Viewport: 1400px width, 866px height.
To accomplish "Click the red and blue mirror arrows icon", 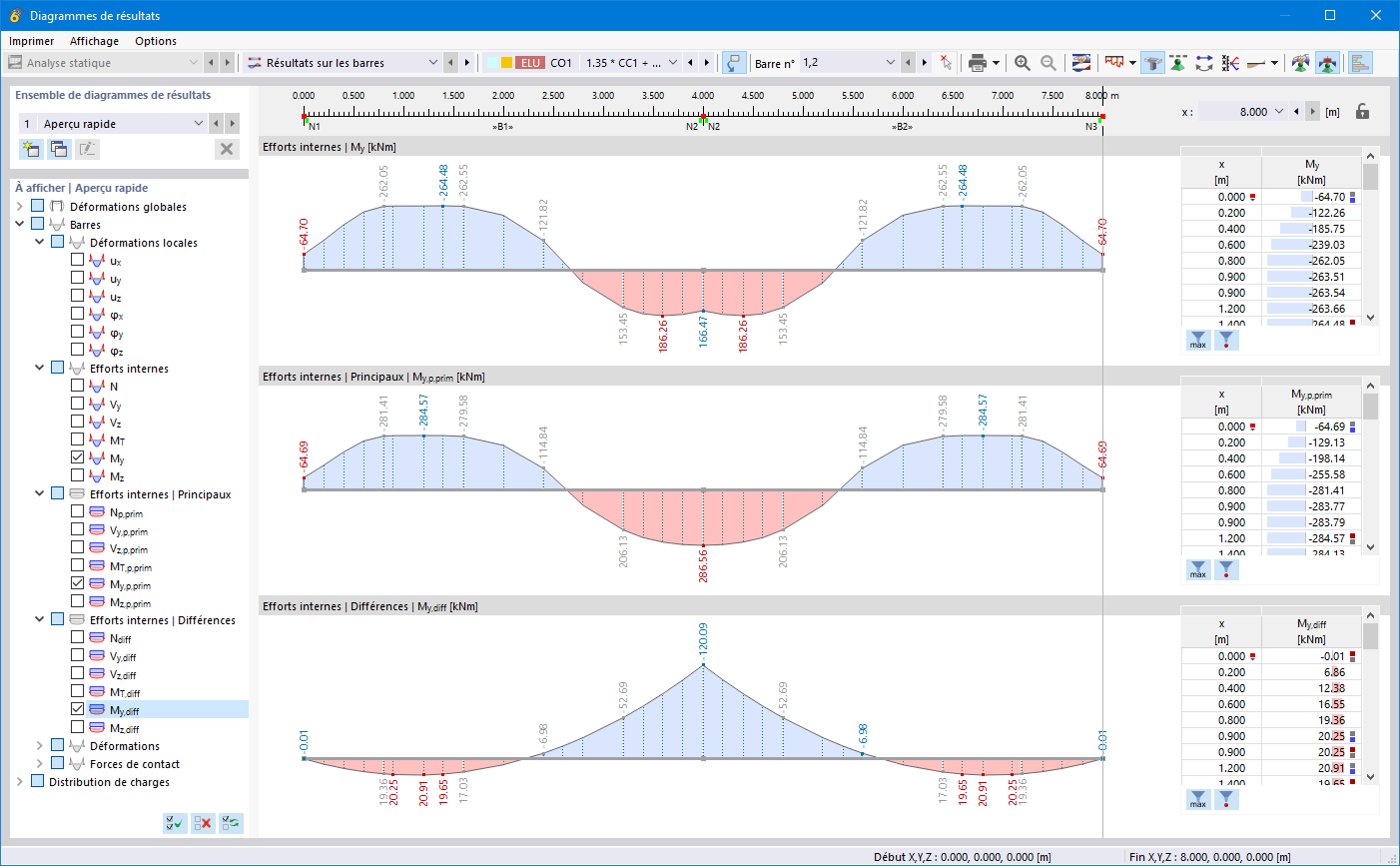I will tap(1230, 63).
